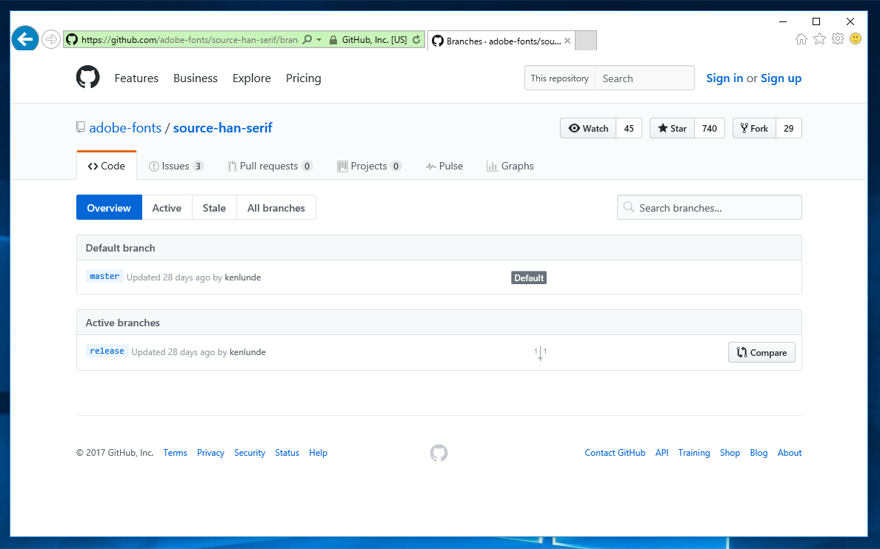Screen dimensions: 880x549
Task: Click the repository Search input field
Action: coord(644,78)
